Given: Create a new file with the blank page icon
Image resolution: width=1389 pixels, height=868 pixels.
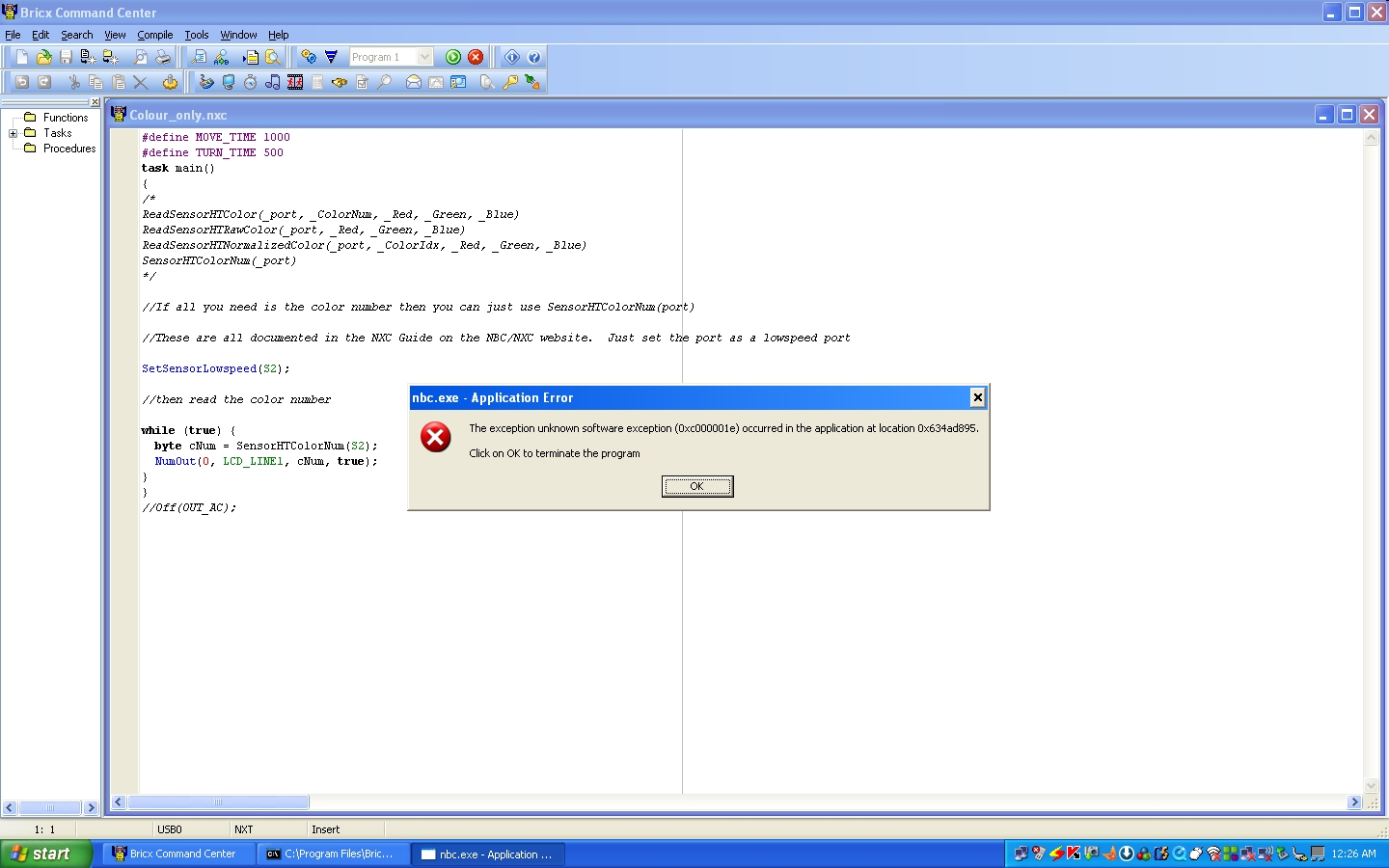Looking at the screenshot, I should pyautogui.click(x=22, y=57).
